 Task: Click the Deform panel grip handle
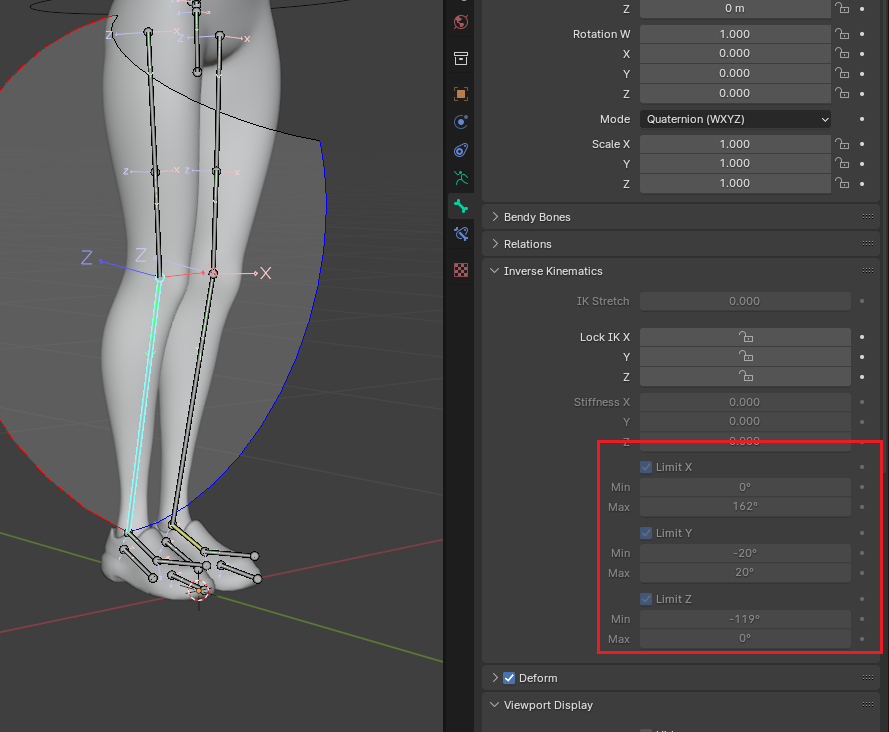coord(867,678)
